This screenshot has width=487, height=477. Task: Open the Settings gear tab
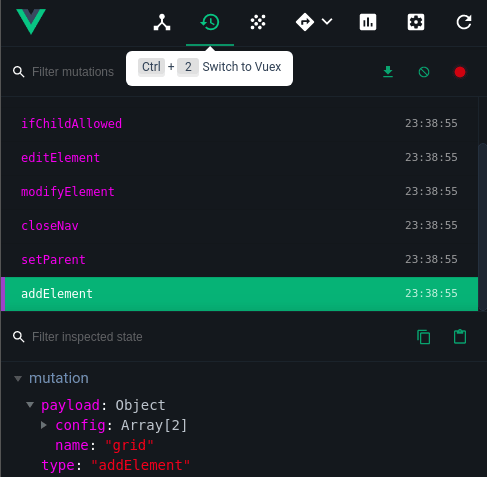pyautogui.click(x=416, y=22)
